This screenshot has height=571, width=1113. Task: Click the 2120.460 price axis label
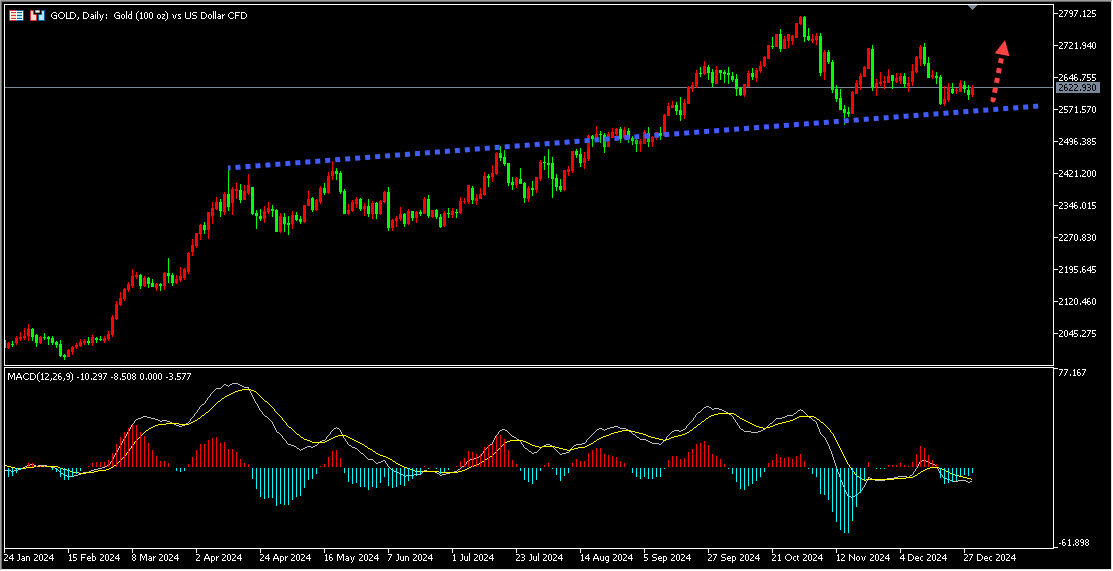[1078, 302]
